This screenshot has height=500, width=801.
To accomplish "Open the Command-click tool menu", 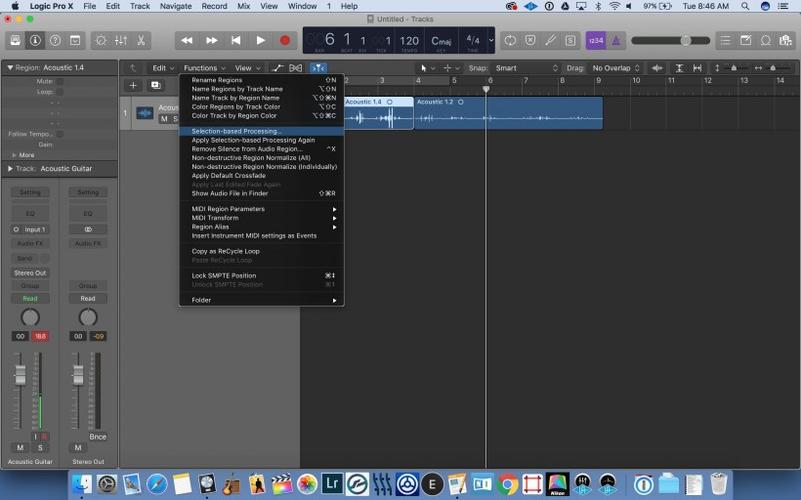I will pyautogui.click(x=451, y=68).
